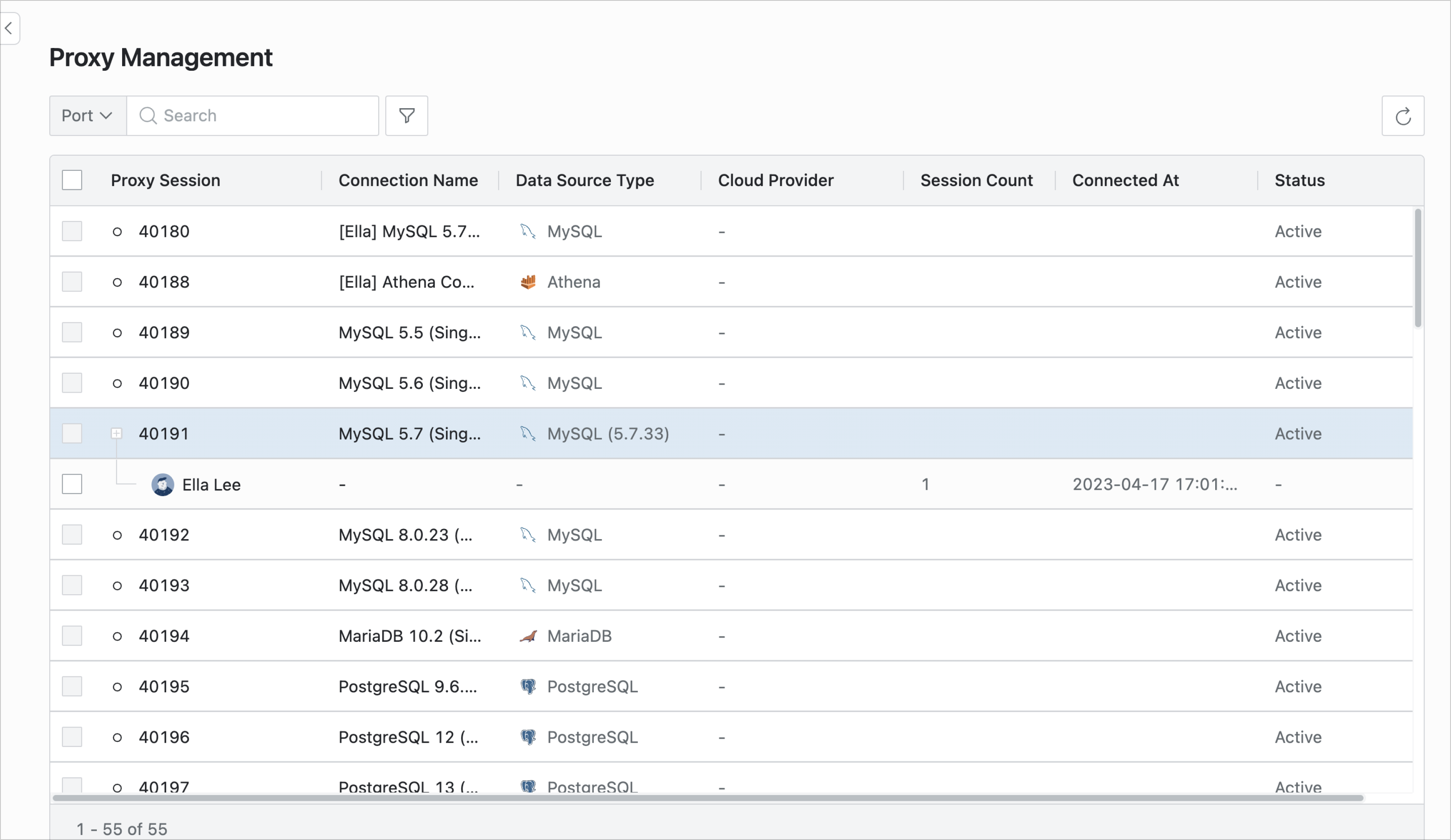This screenshot has width=1451, height=840.
Task: Click the search magnifier icon
Action: point(148,116)
